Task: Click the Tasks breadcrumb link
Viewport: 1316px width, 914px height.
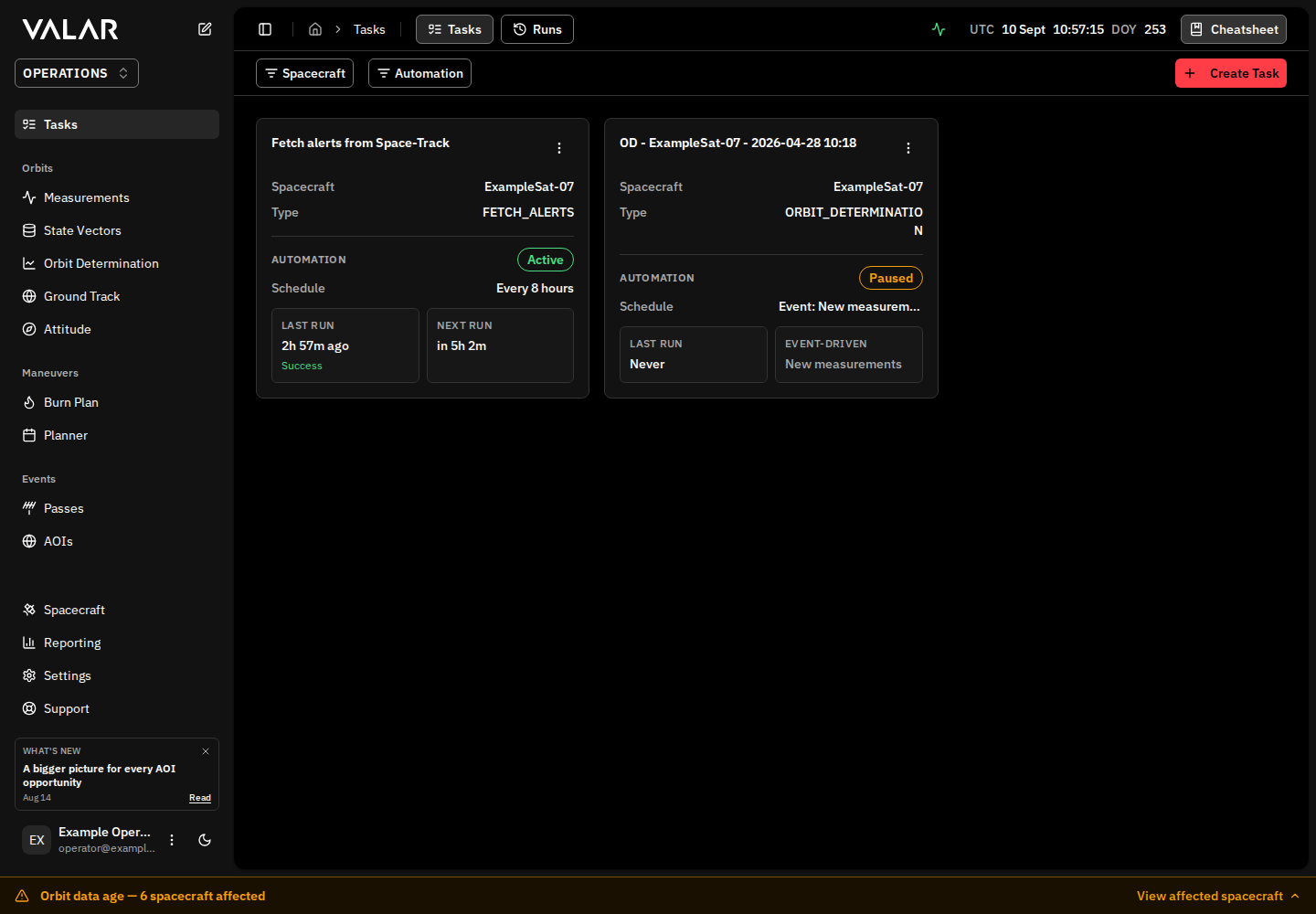Action: pyautogui.click(x=369, y=29)
